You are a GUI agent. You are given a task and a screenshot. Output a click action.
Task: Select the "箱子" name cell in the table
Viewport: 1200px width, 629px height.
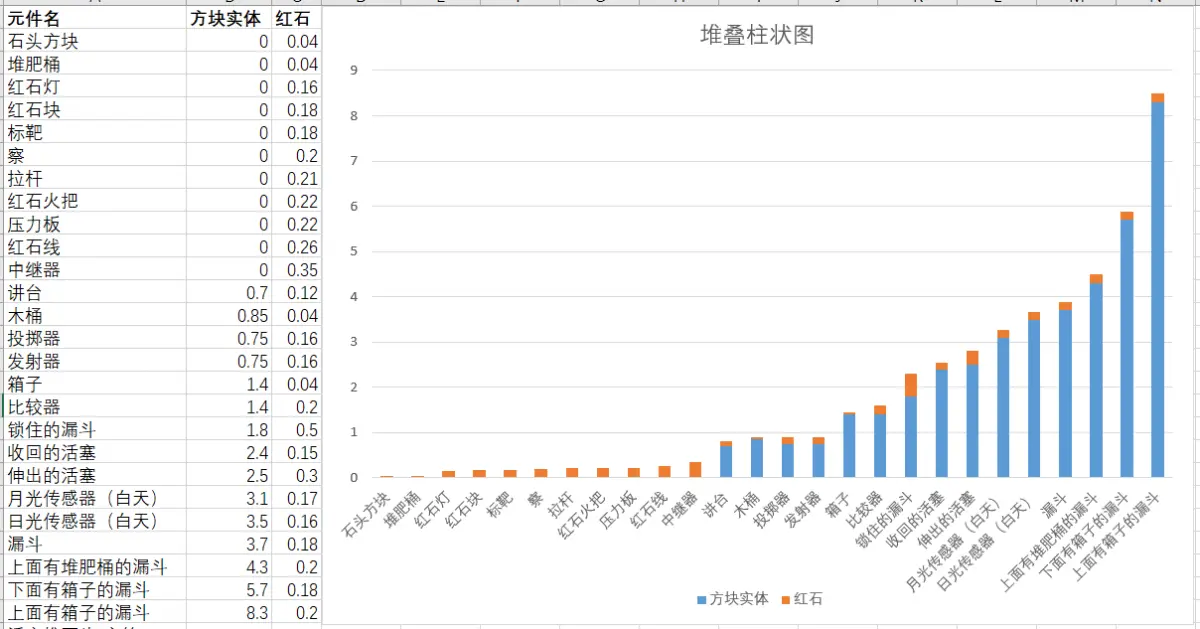95,384
